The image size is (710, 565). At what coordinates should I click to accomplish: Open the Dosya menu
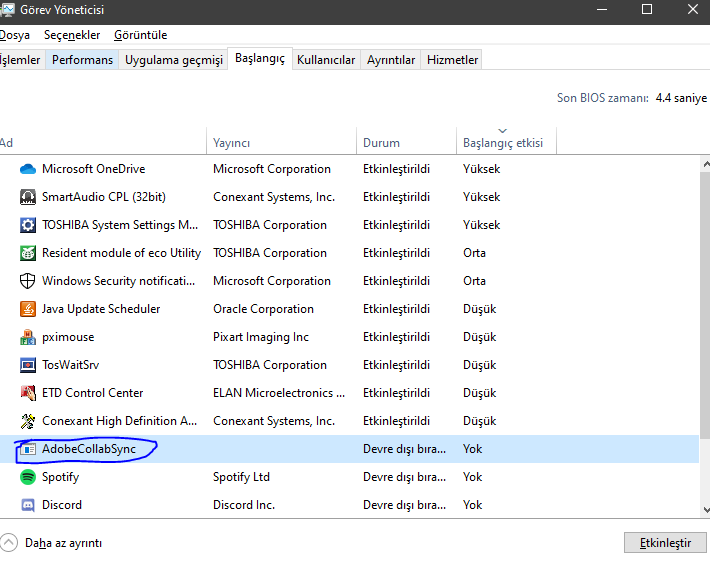[14, 35]
